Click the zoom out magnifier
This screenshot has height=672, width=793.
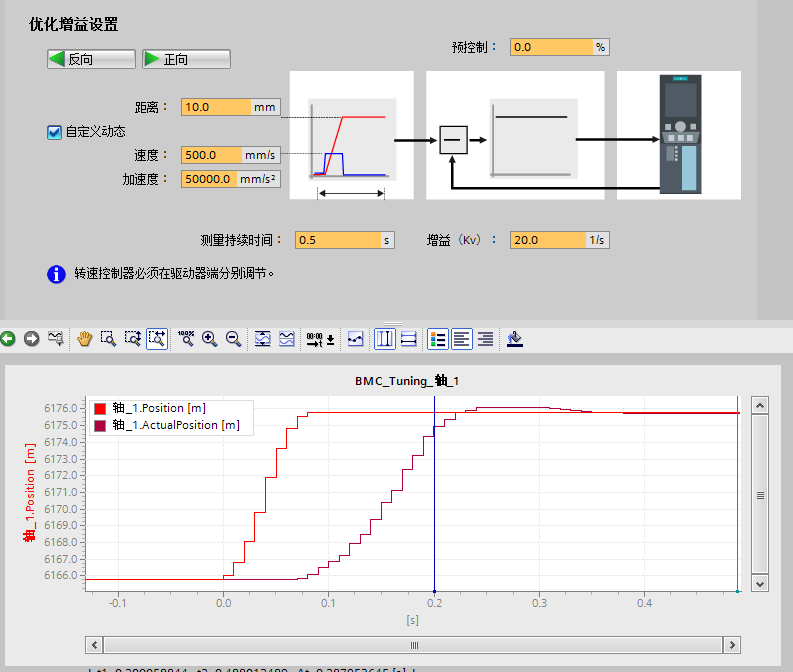pos(233,338)
